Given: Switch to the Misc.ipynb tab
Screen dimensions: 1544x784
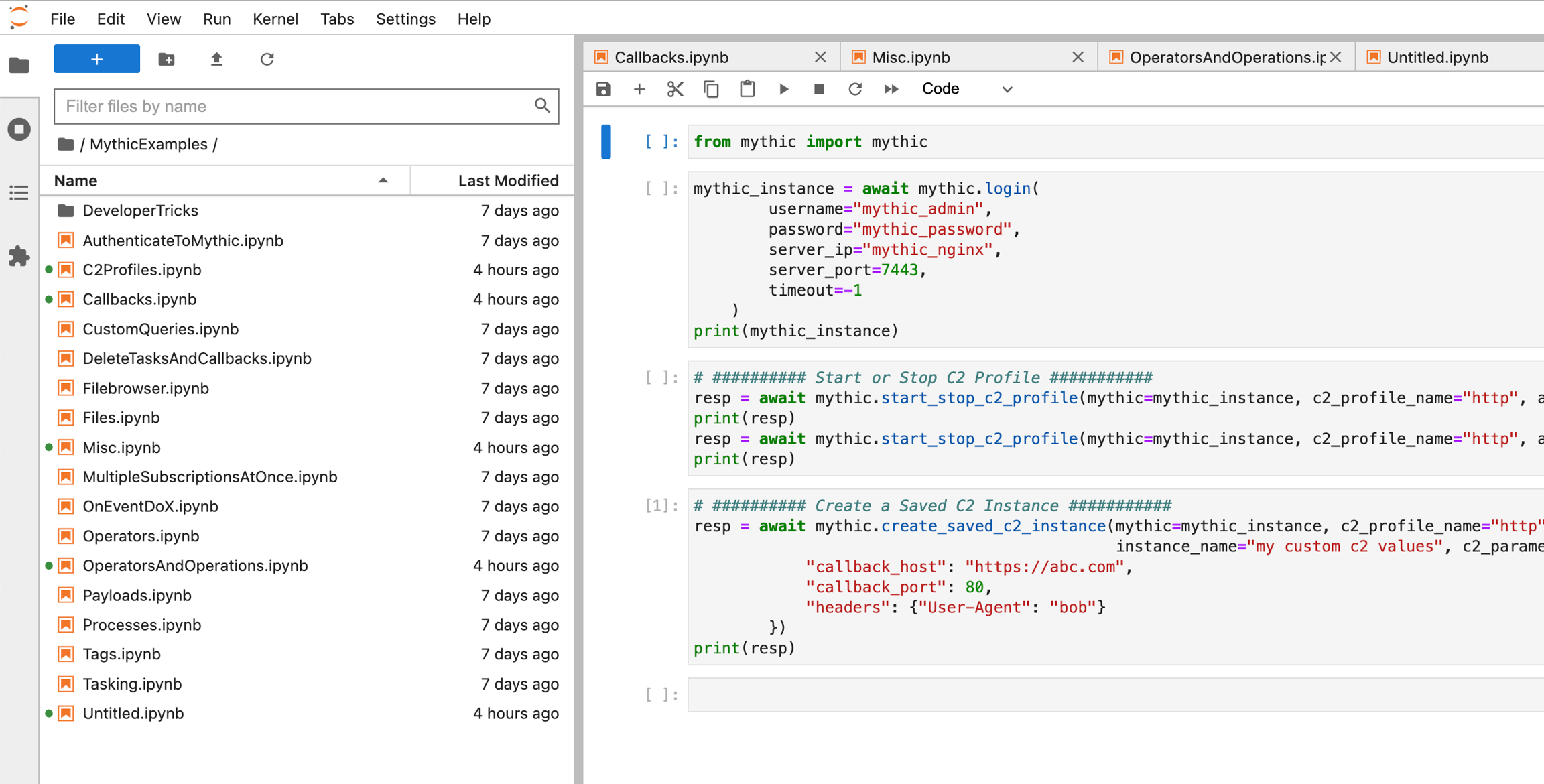Looking at the screenshot, I should 911,57.
